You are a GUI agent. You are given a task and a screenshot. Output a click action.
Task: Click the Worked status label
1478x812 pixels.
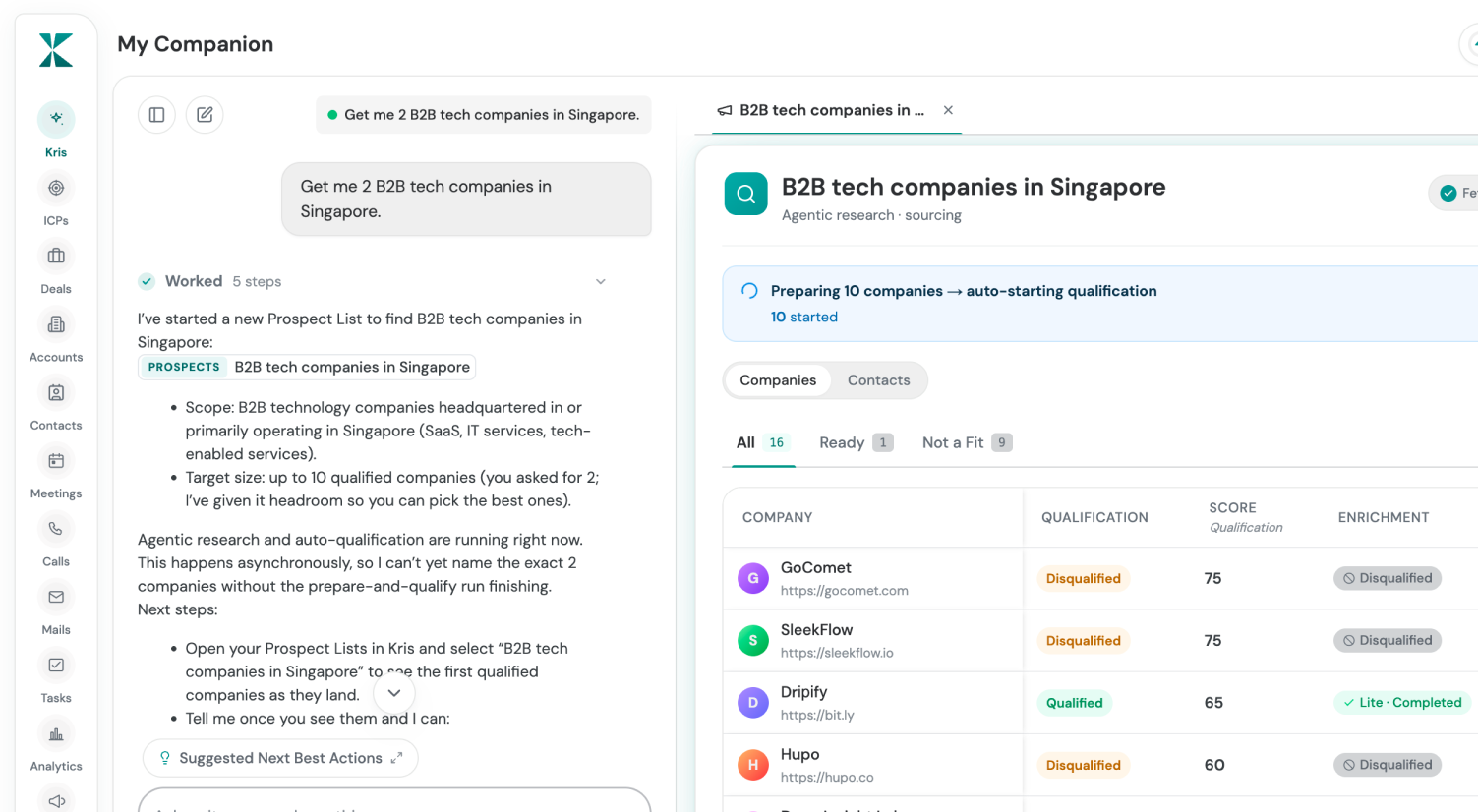tap(194, 281)
